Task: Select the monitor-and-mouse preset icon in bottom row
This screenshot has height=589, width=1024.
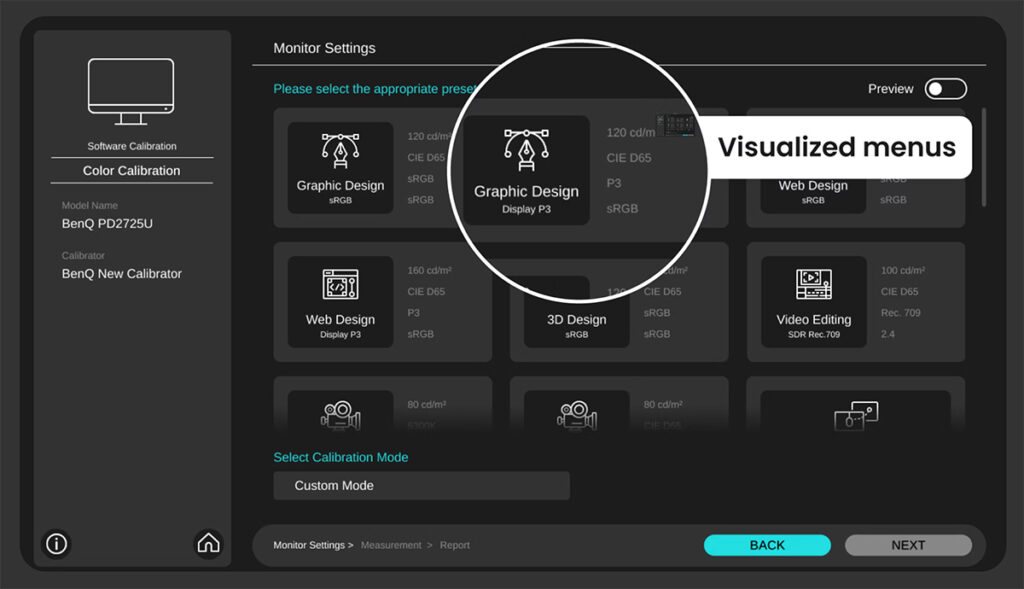Action: (x=855, y=413)
